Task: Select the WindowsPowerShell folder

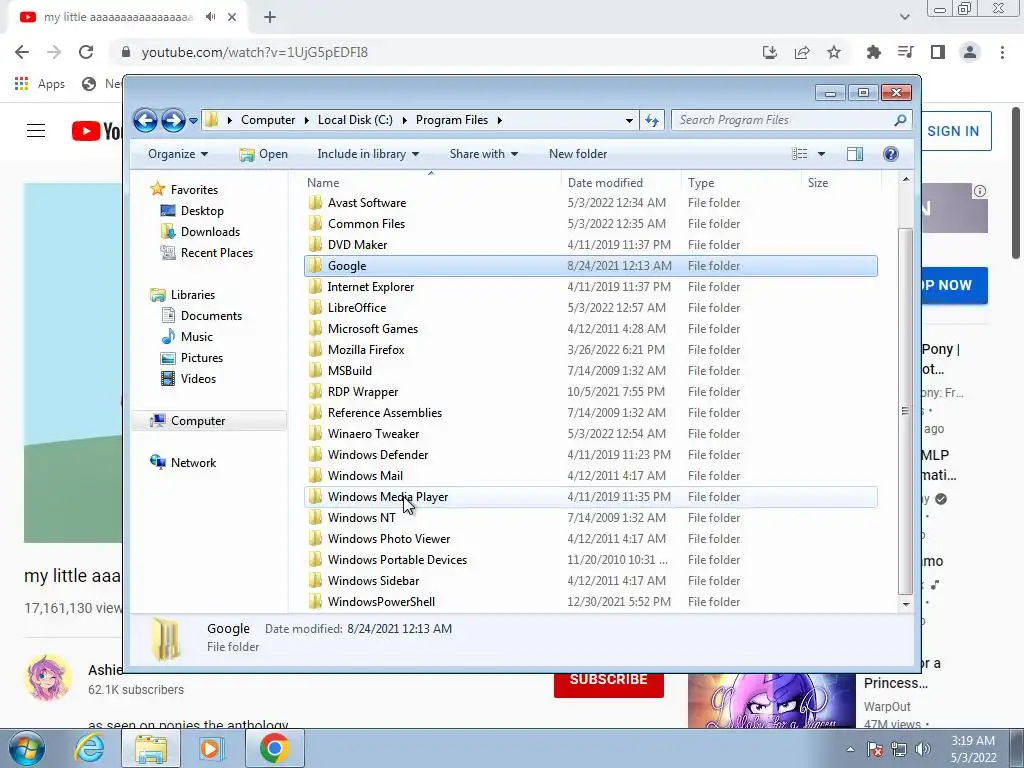Action: (590, 602)
